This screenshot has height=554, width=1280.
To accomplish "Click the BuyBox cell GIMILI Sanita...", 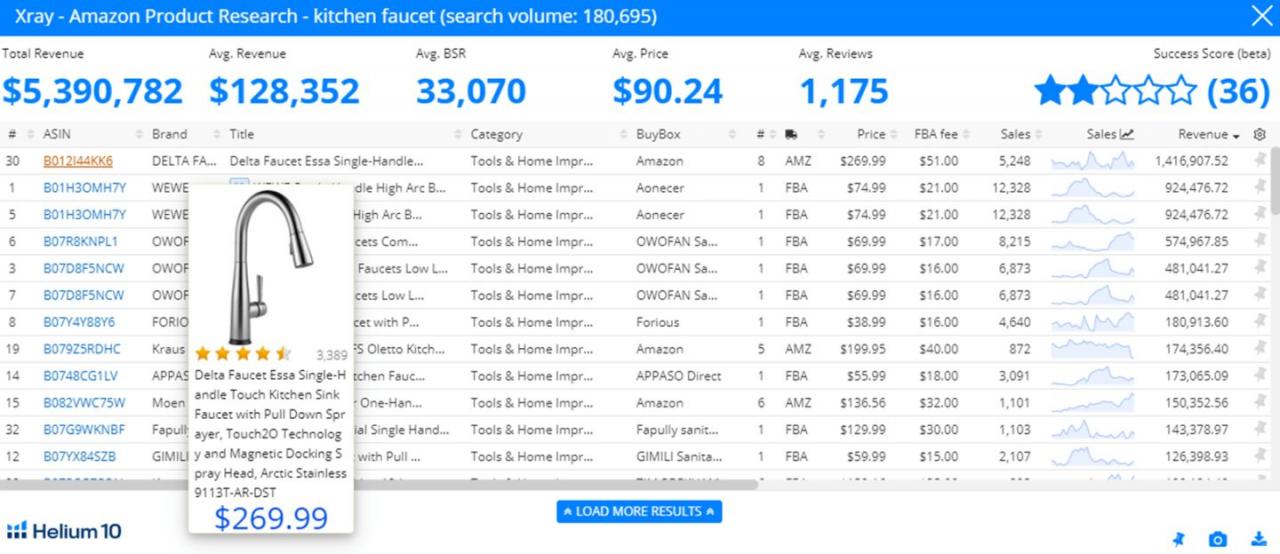I will 679,456.
